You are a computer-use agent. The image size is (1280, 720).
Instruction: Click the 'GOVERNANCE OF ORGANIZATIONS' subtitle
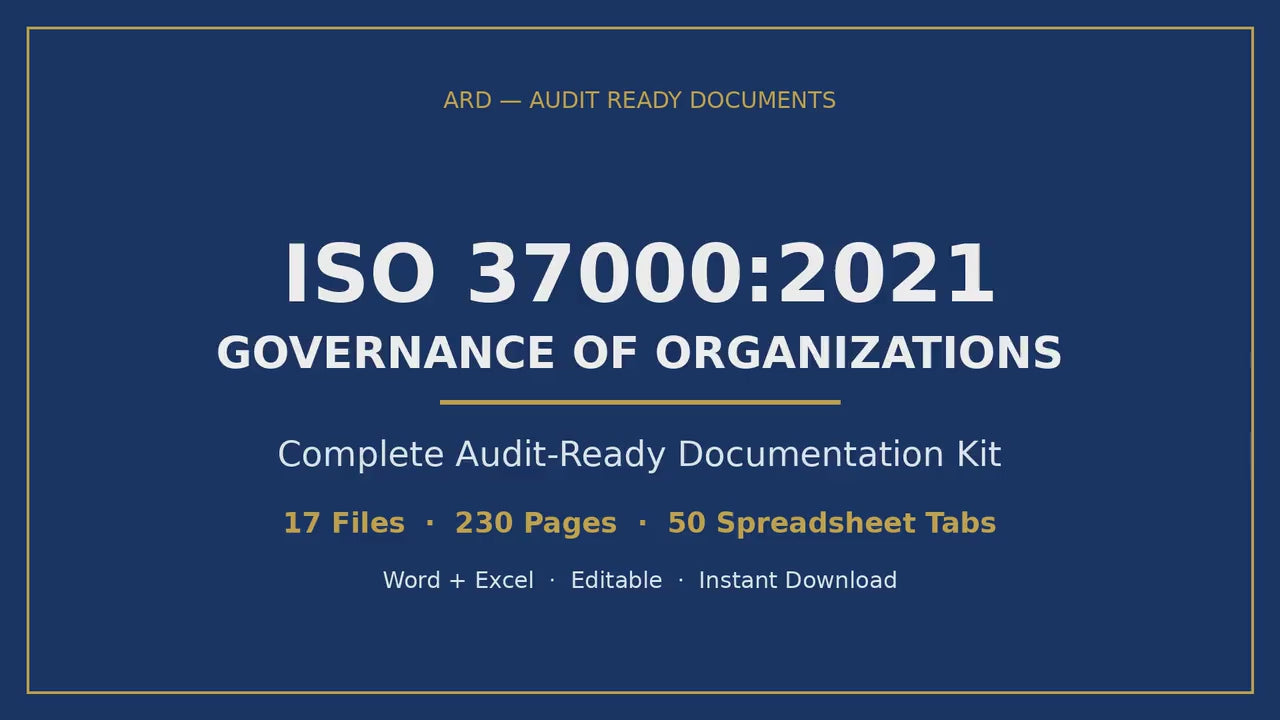click(x=640, y=353)
